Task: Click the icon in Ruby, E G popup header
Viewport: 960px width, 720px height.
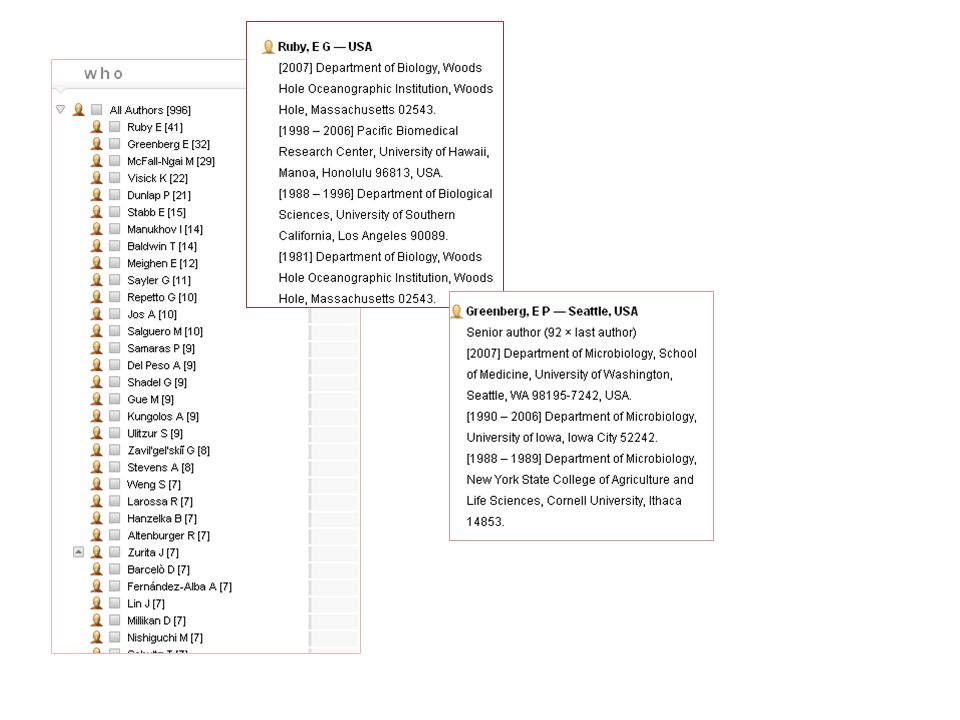Action: pyautogui.click(x=268, y=47)
